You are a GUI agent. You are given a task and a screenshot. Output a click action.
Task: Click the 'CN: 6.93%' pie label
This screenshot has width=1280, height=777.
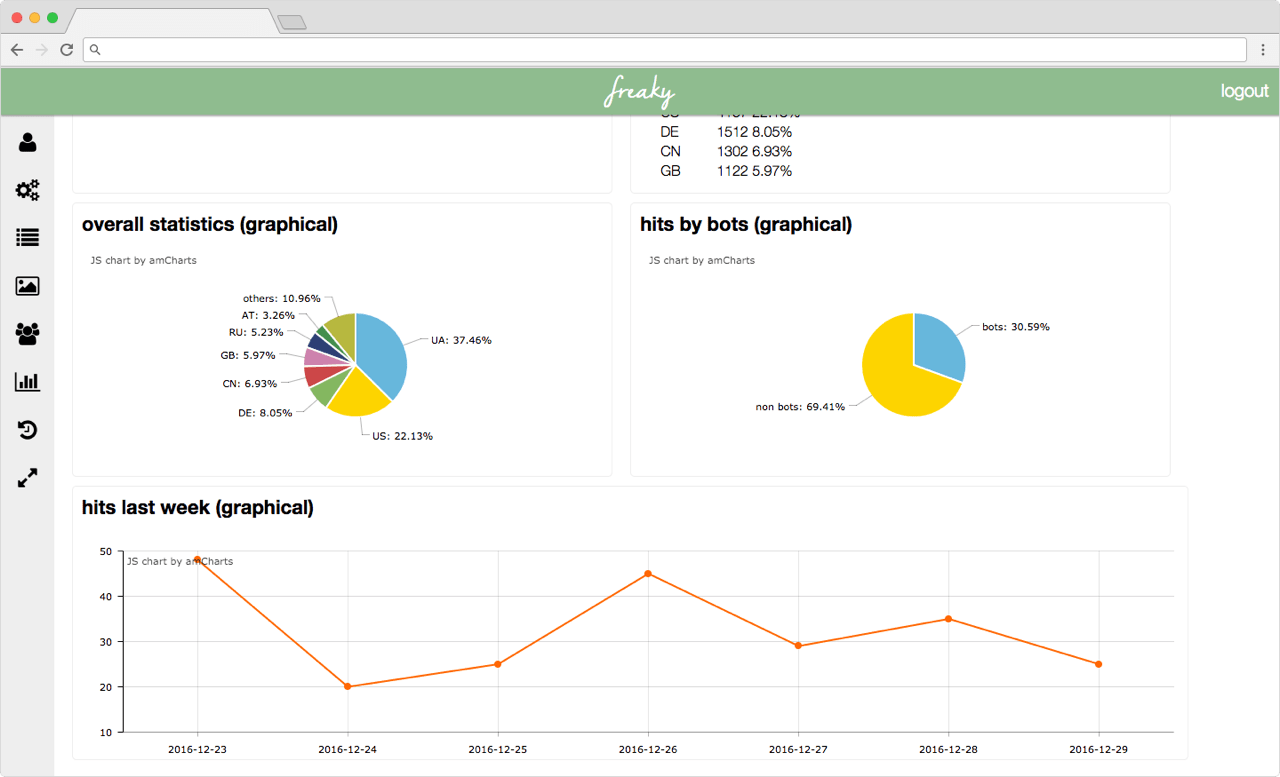pos(250,383)
